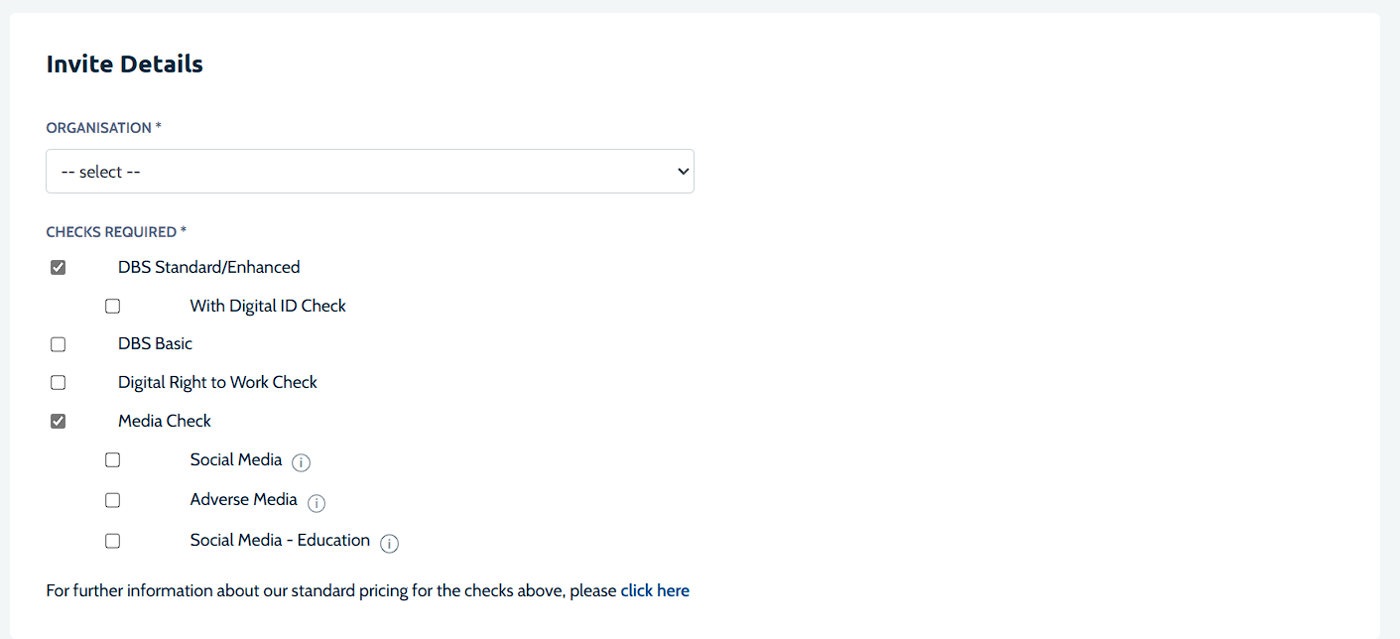This screenshot has width=1400, height=639.
Task: Enable the DBS Basic checkbox
Action: (58, 344)
